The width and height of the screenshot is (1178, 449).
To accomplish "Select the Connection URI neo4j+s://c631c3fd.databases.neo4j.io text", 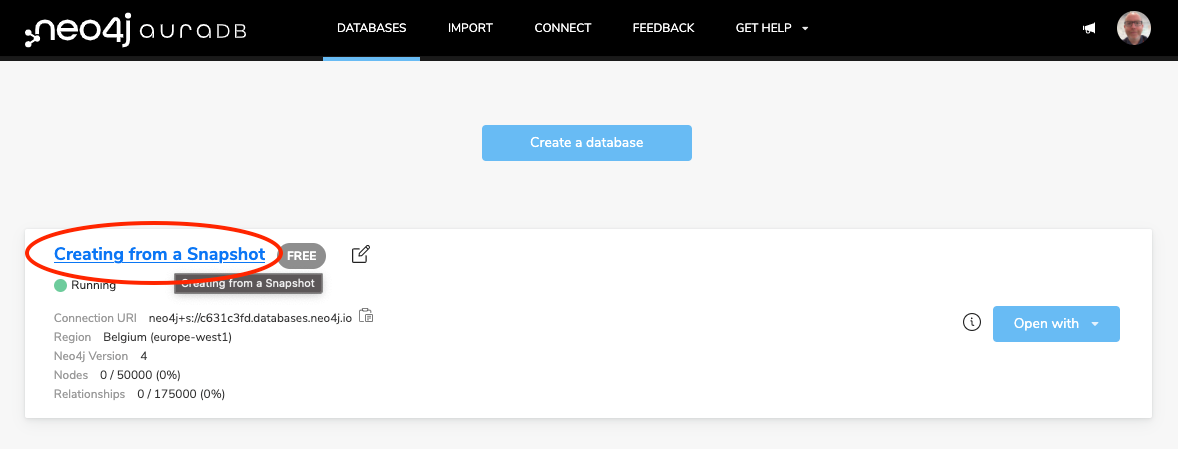I will (250, 317).
